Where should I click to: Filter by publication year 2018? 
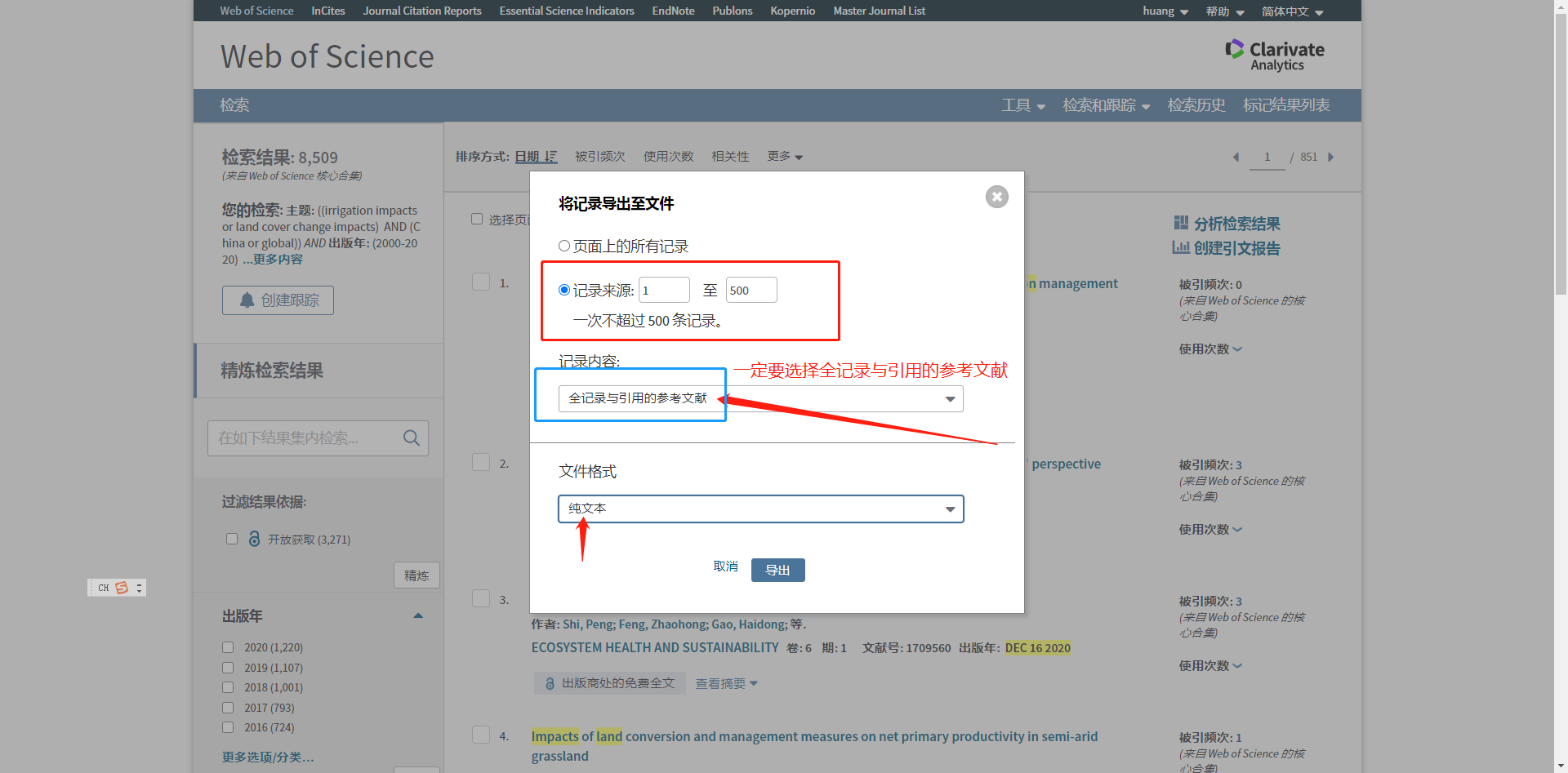coord(228,687)
